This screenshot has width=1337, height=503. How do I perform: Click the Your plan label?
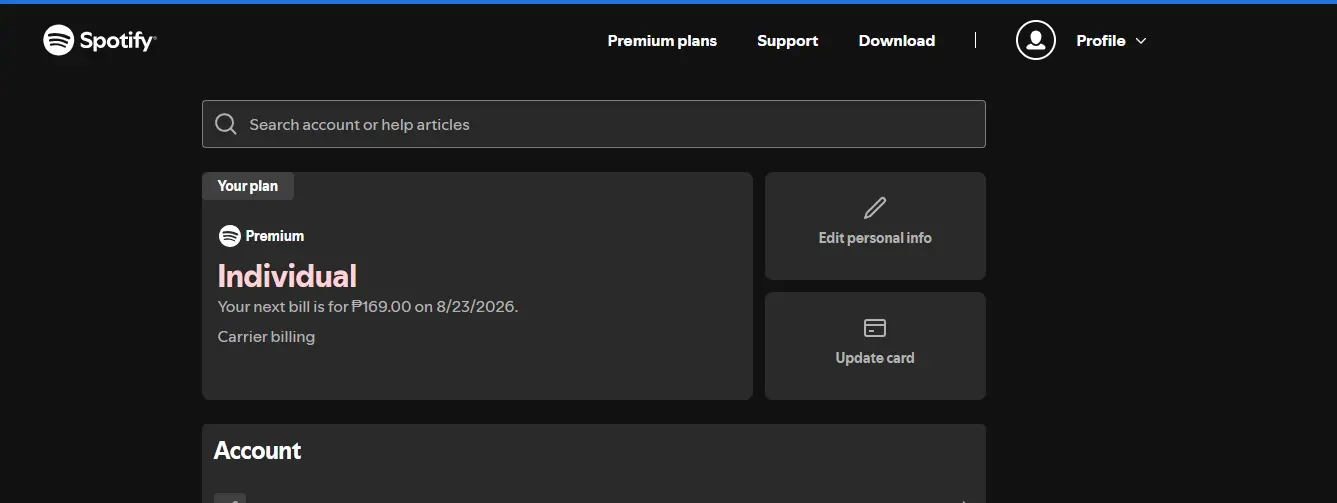pos(248,186)
